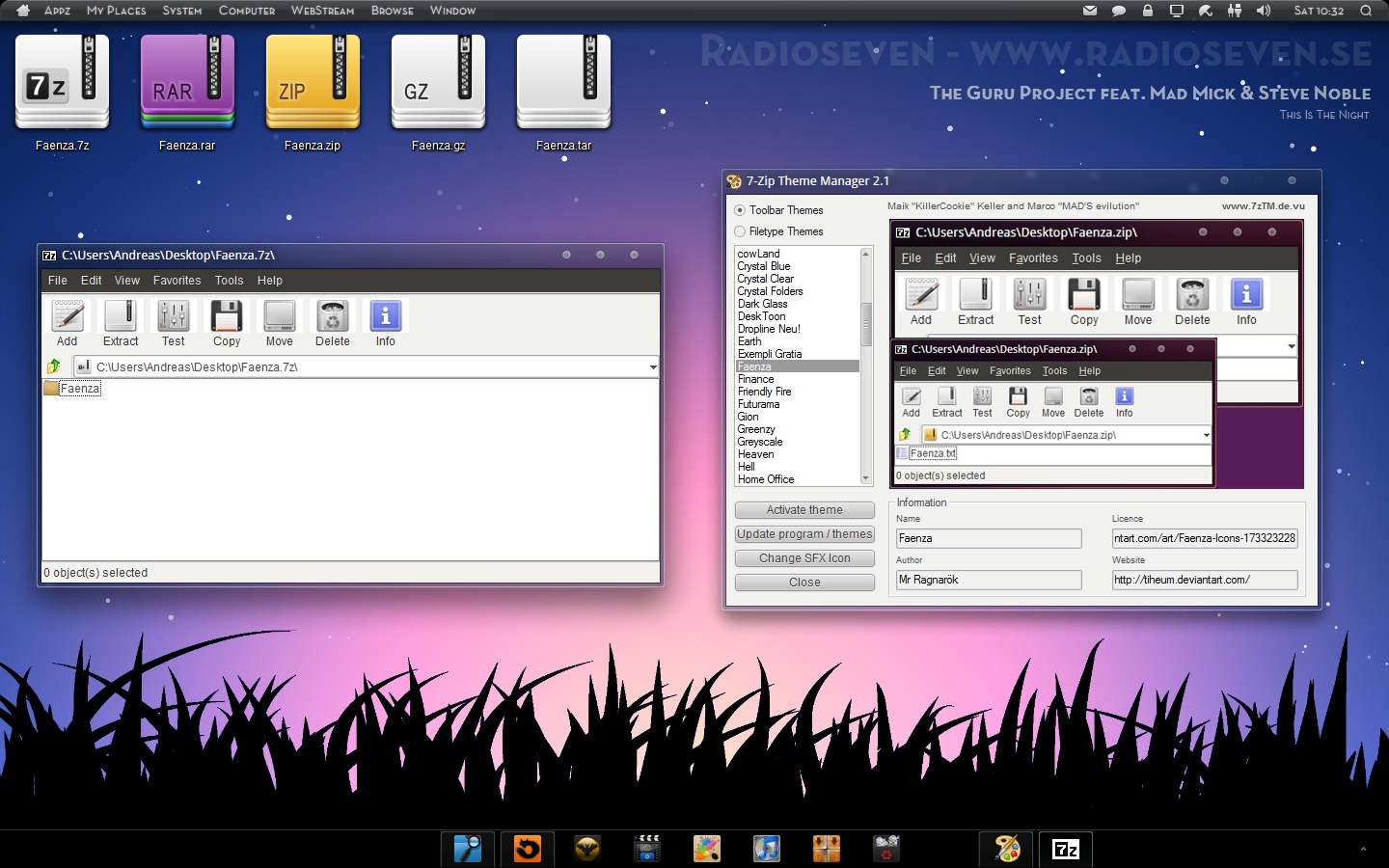The width and height of the screenshot is (1389, 868).
Task: Open File menu in Faenza.7z window
Action: coord(58,281)
